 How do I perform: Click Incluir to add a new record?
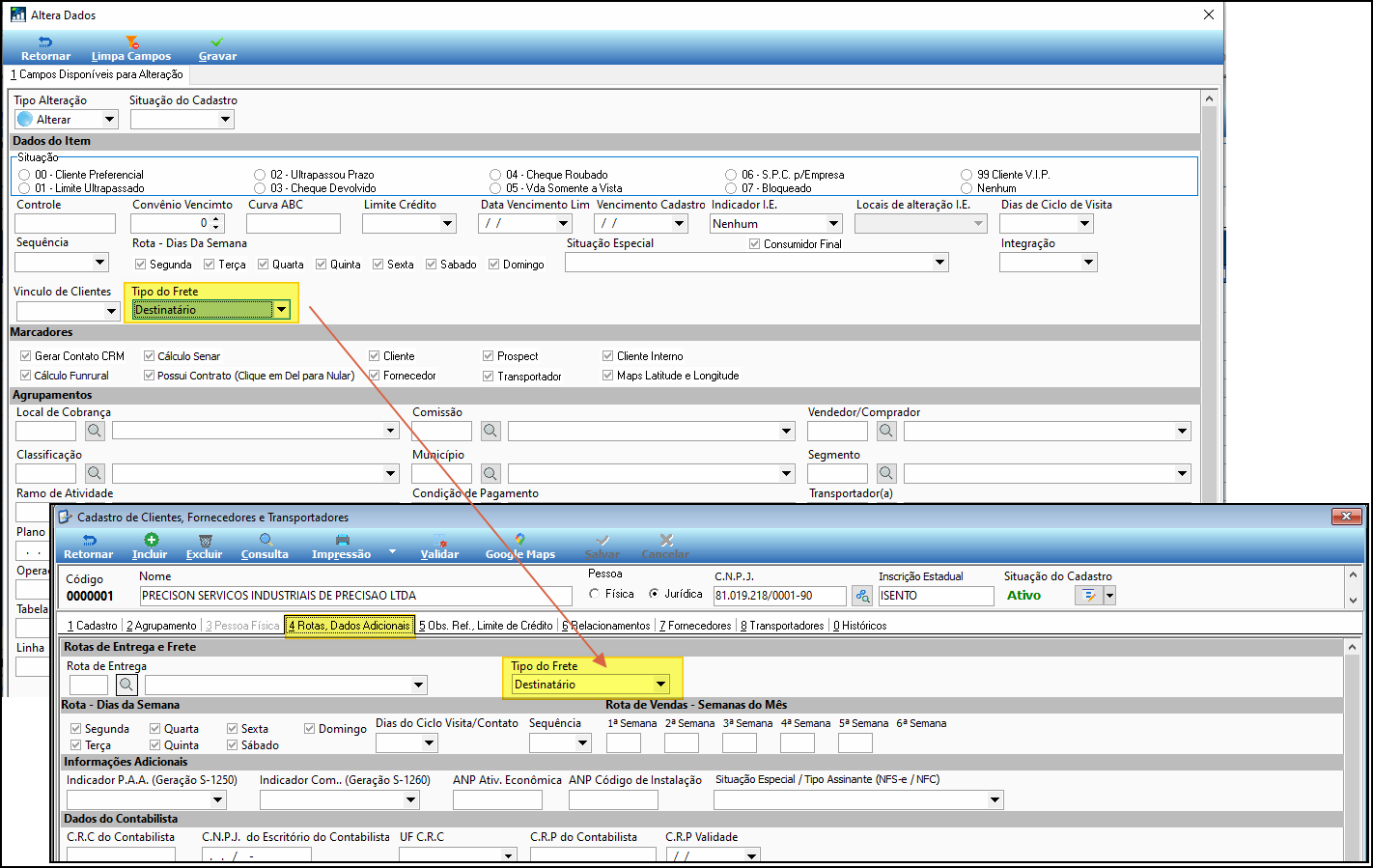pyautogui.click(x=150, y=547)
